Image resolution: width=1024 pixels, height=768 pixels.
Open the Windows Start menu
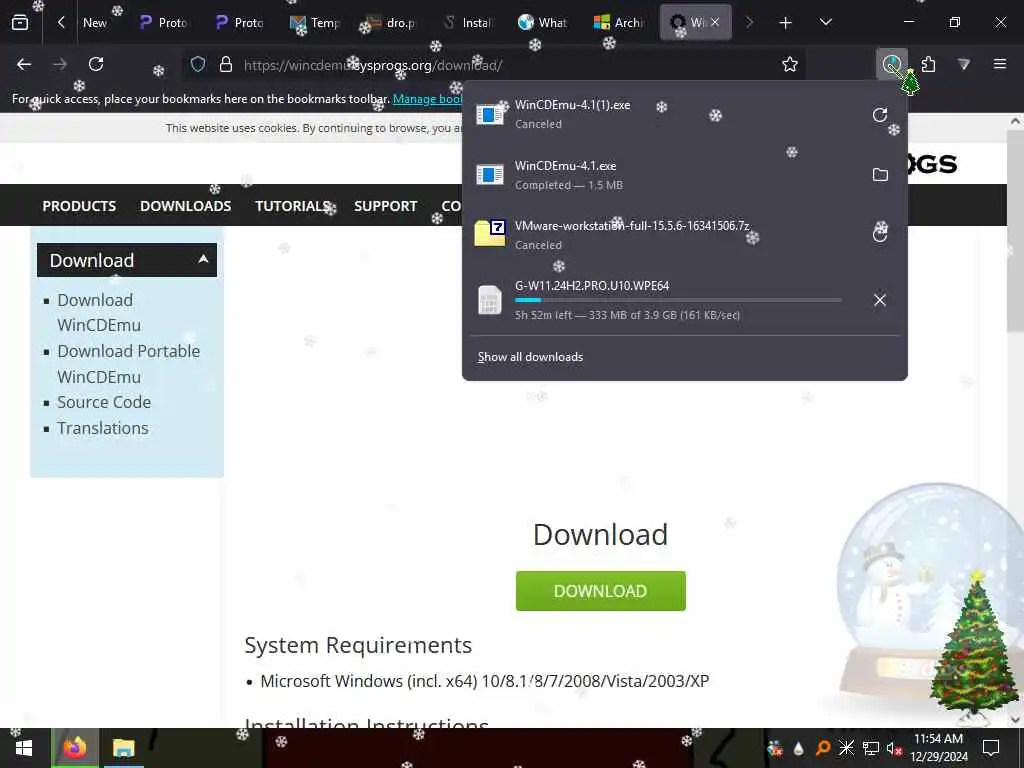click(x=24, y=748)
